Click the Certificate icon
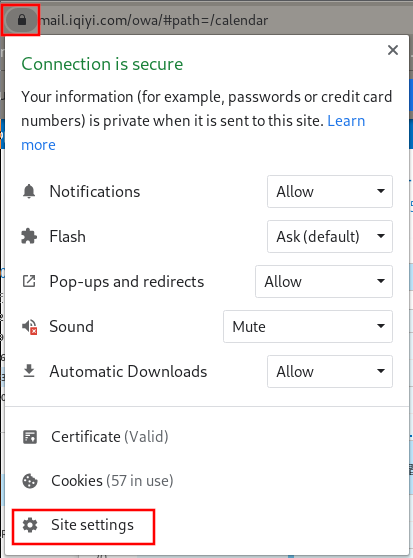Screen dimensions: 413x558 [30, 437]
